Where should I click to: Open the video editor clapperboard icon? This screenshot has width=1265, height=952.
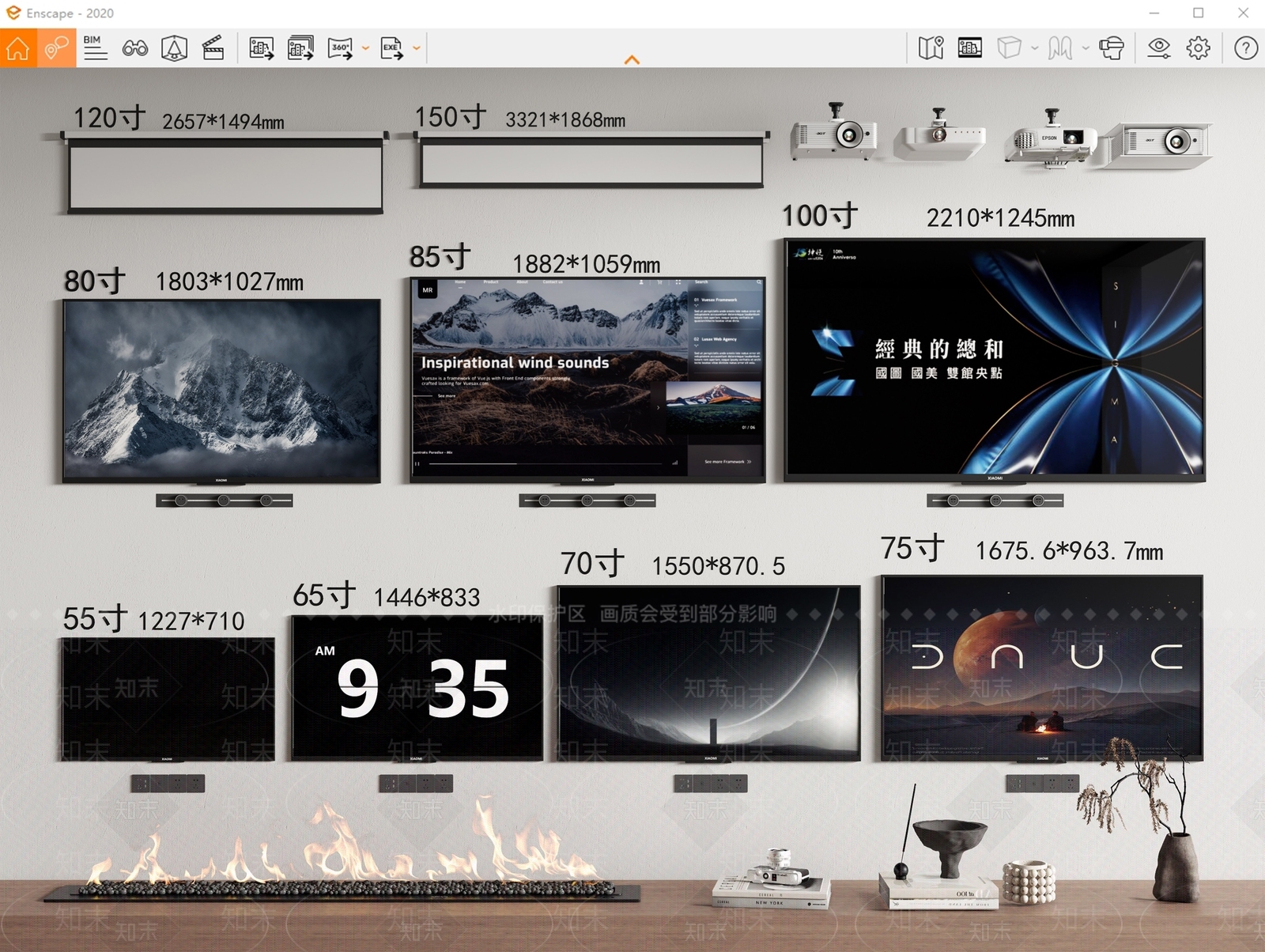pyautogui.click(x=213, y=48)
